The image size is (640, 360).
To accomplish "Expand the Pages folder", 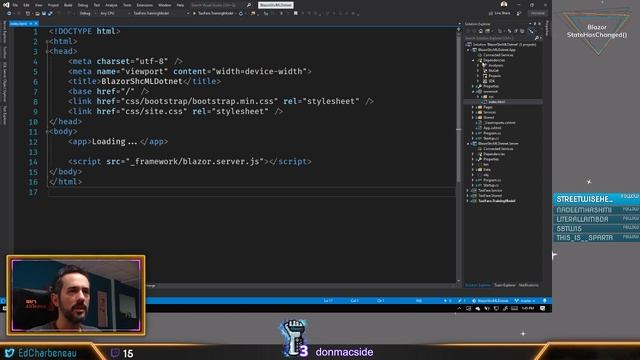I will [x=473, y=107].
